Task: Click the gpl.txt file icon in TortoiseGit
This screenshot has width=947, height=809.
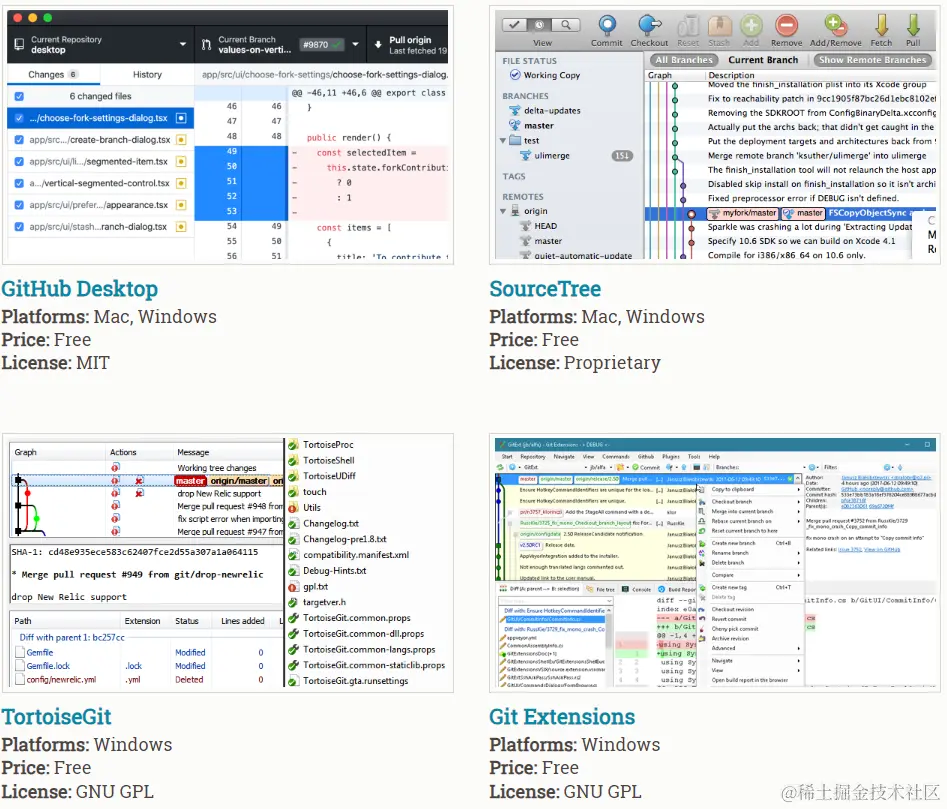Action: [293, 587]
